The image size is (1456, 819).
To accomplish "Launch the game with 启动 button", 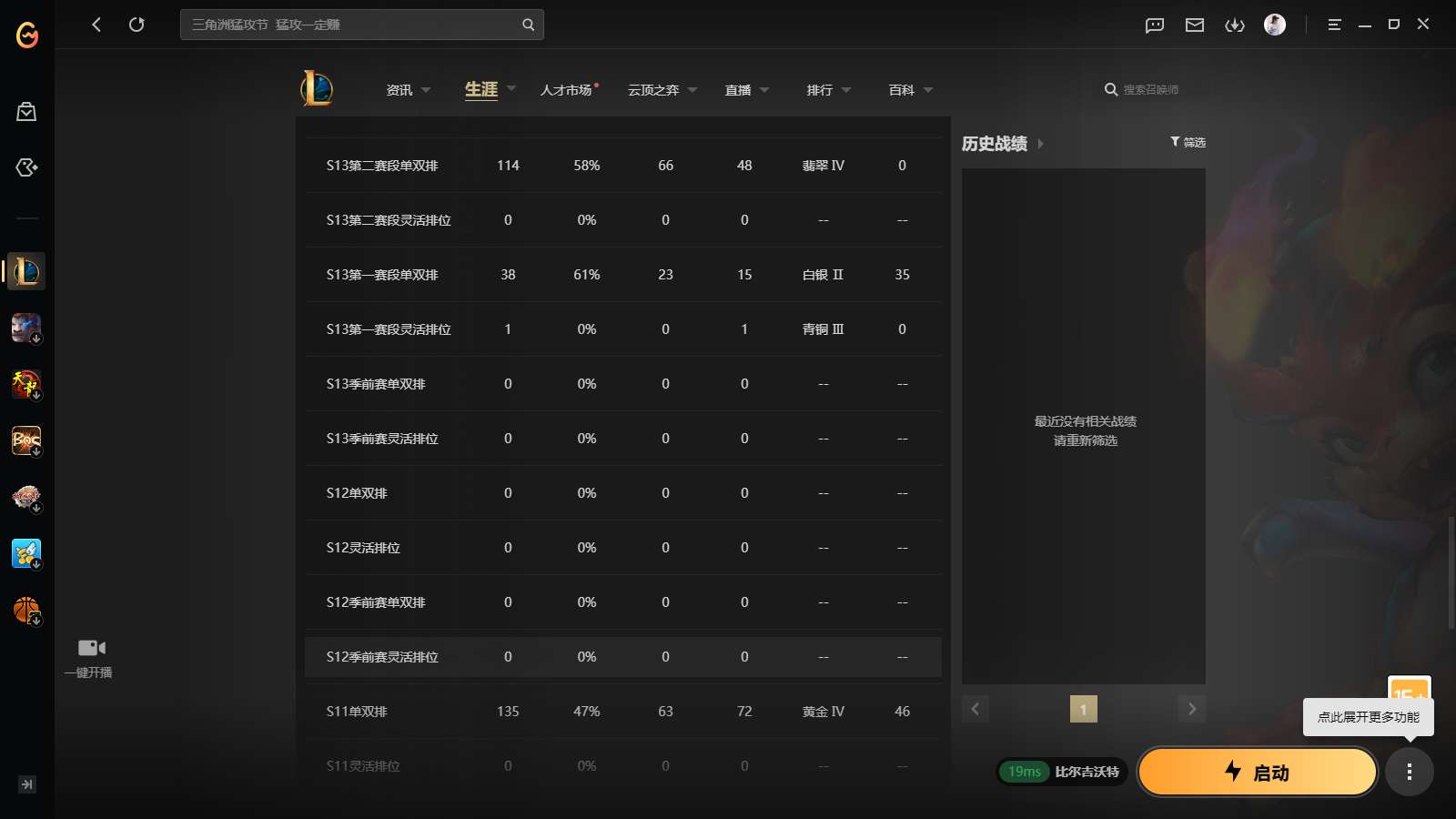I will 1258,772.
